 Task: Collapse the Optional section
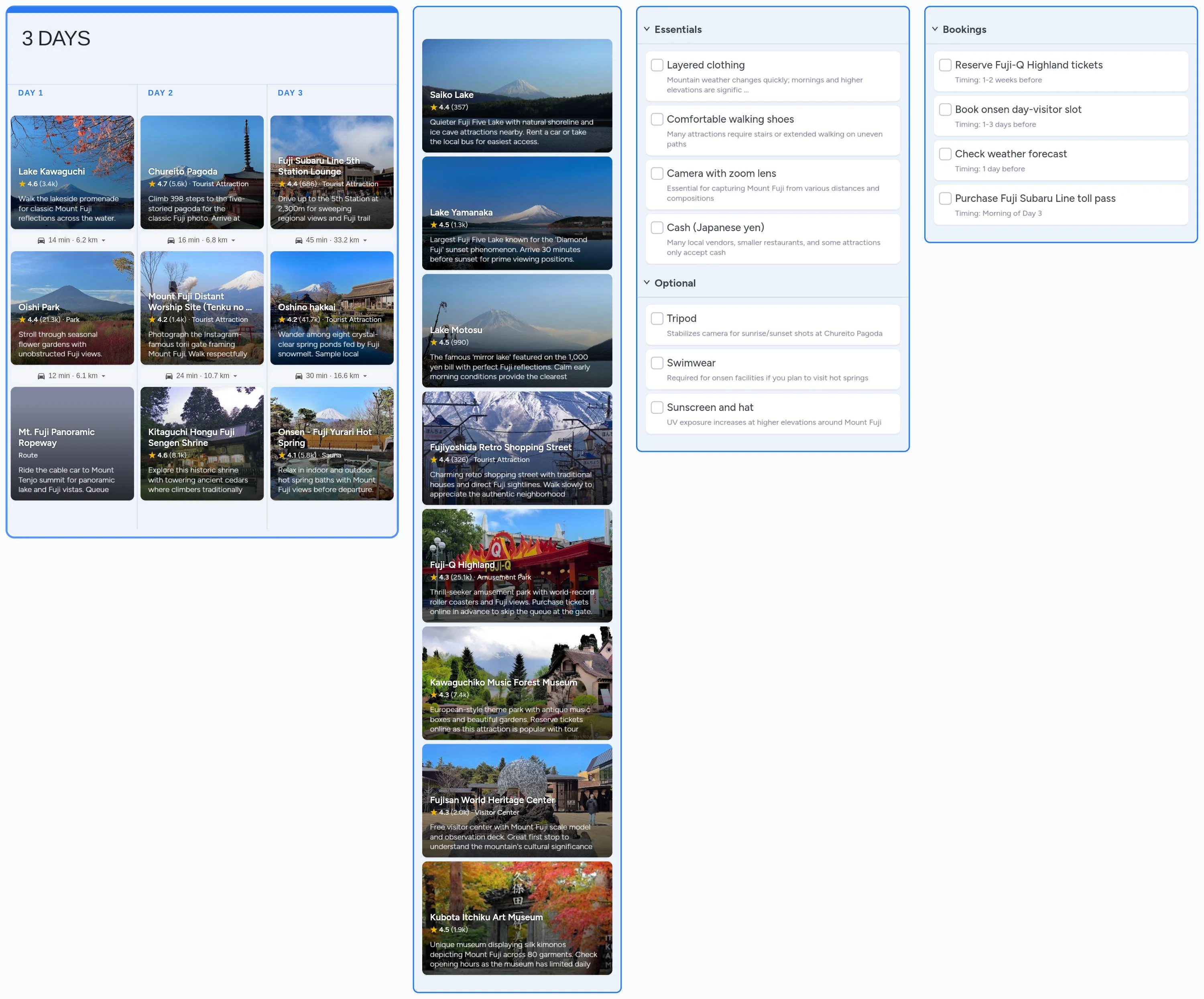point(647,283)
